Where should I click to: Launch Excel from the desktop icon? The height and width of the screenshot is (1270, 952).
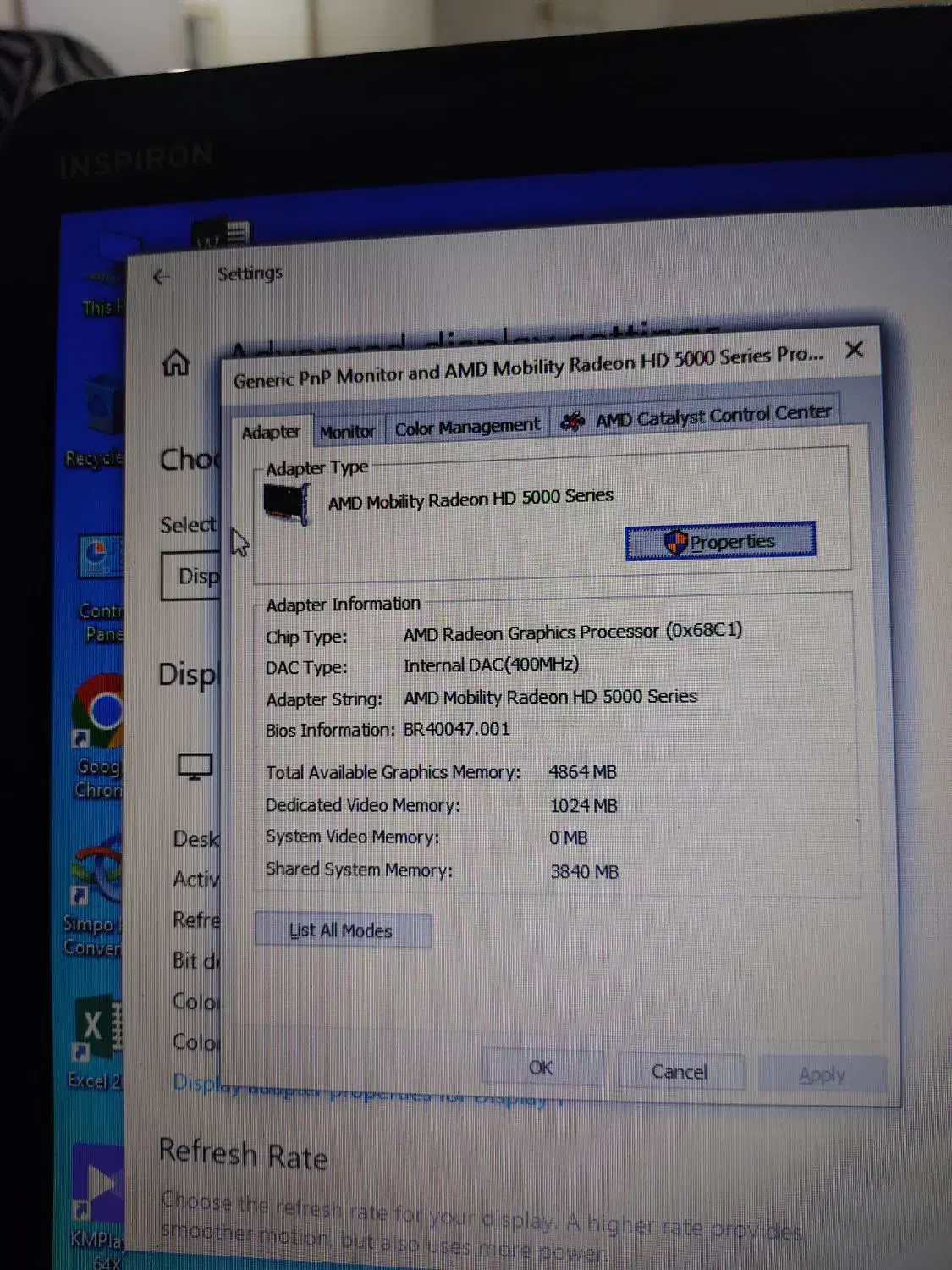(x=96, y=1029)
